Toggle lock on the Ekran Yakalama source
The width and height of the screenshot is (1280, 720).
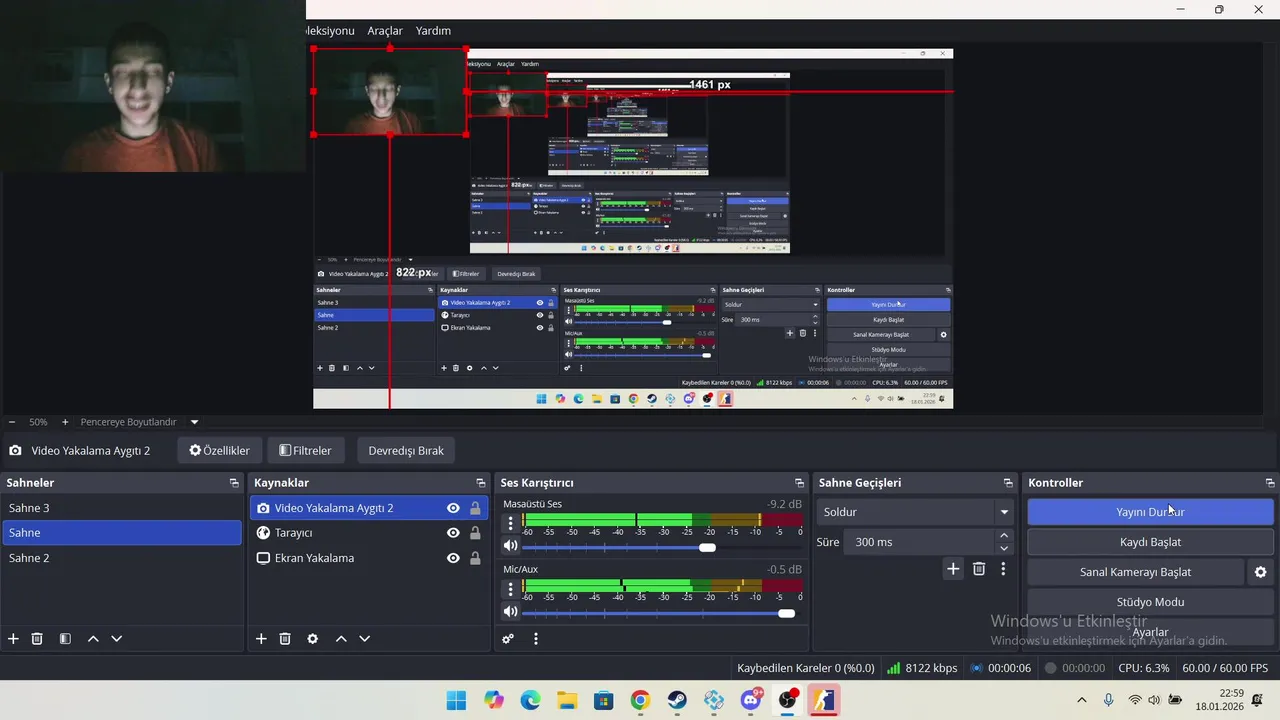click(x=475, y=558)
